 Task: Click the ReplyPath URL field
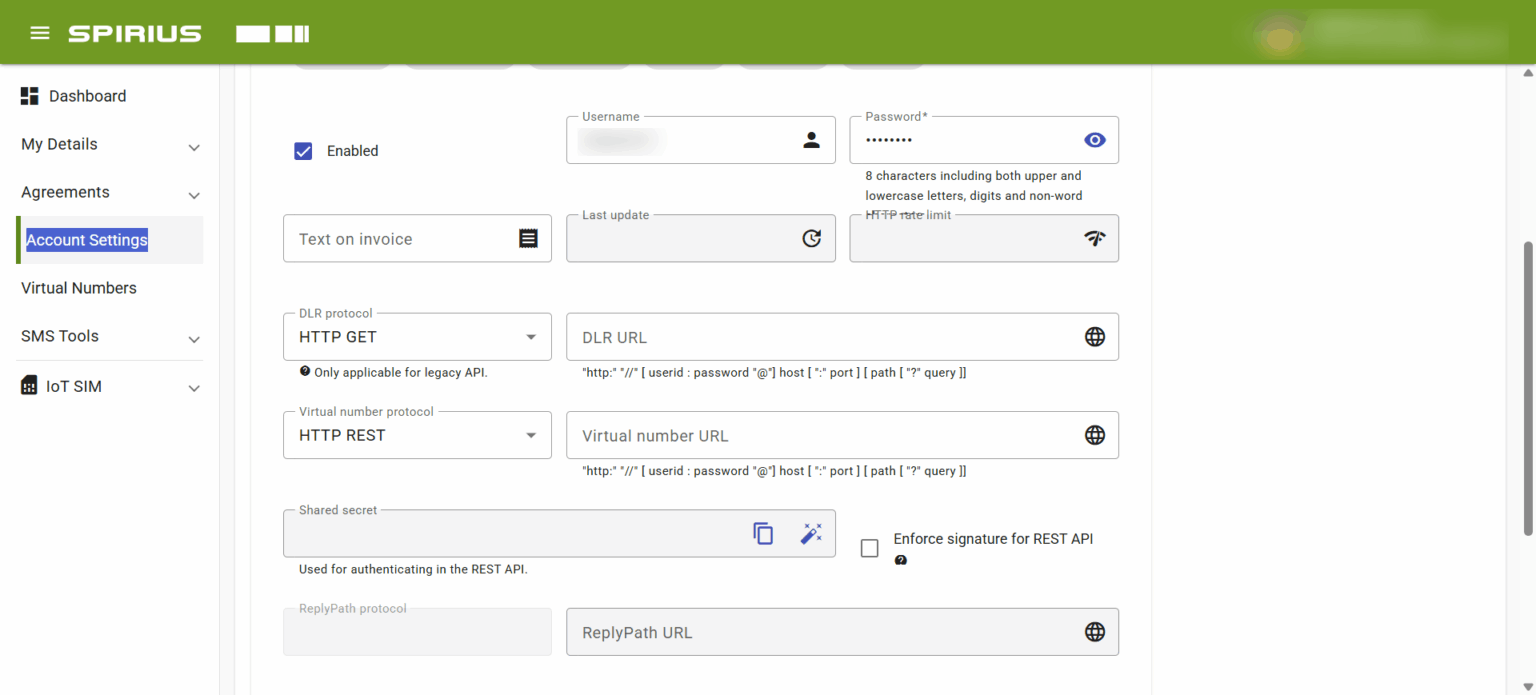pyautogui.click(x=842, y=632)
